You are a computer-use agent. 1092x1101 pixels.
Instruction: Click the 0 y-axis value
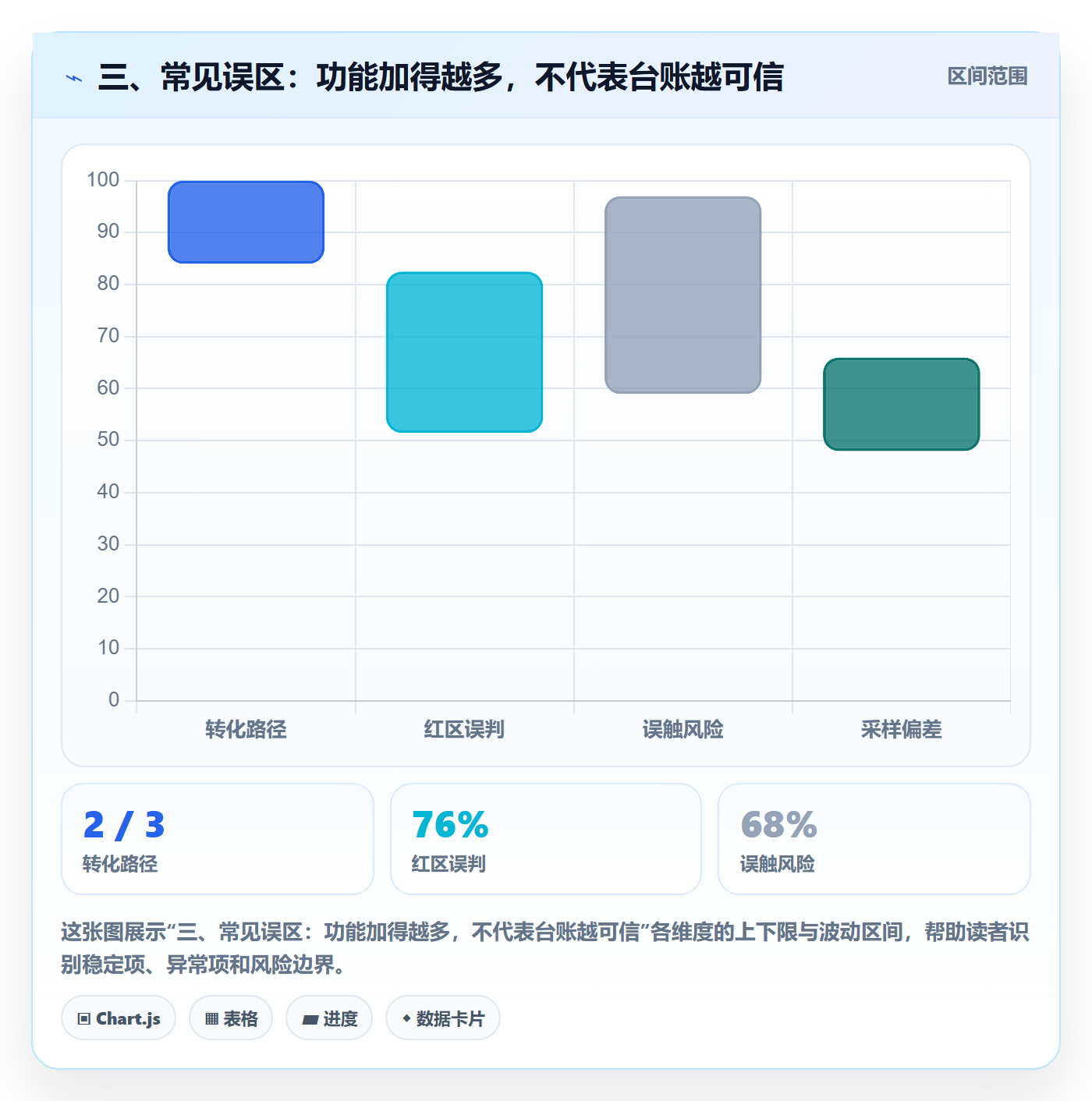[114, 699]
